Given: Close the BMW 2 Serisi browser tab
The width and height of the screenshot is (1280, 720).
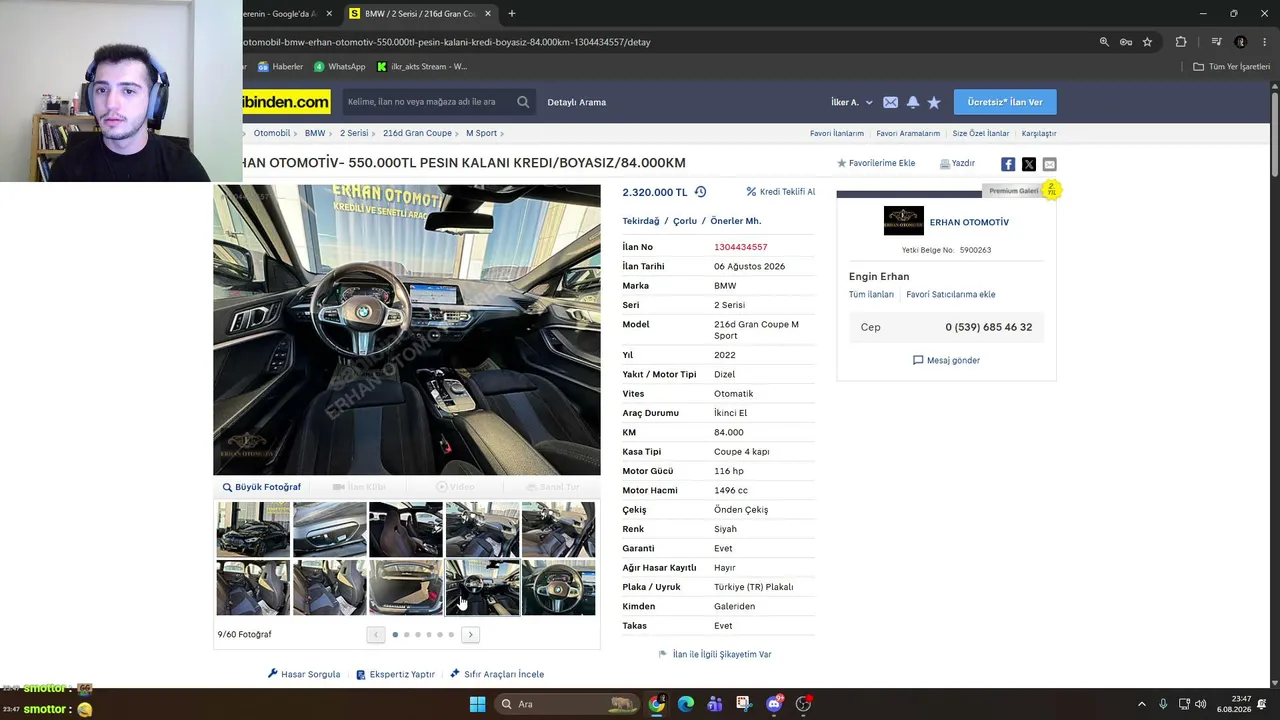Looking at the screenshot, I should point(488,14).
